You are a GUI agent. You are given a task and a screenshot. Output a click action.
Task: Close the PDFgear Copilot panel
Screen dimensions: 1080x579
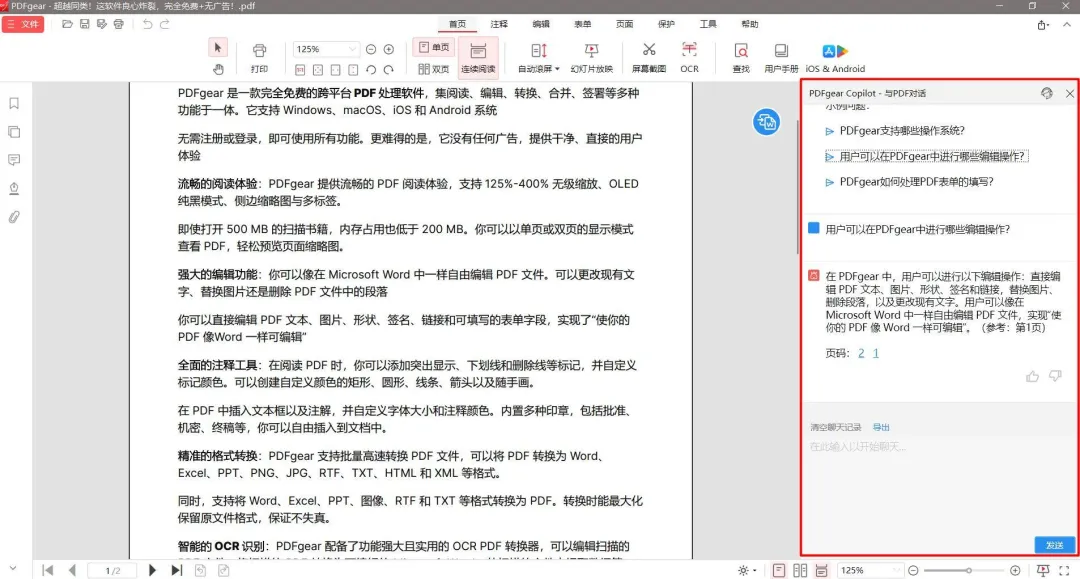(x=1069, y=93)
